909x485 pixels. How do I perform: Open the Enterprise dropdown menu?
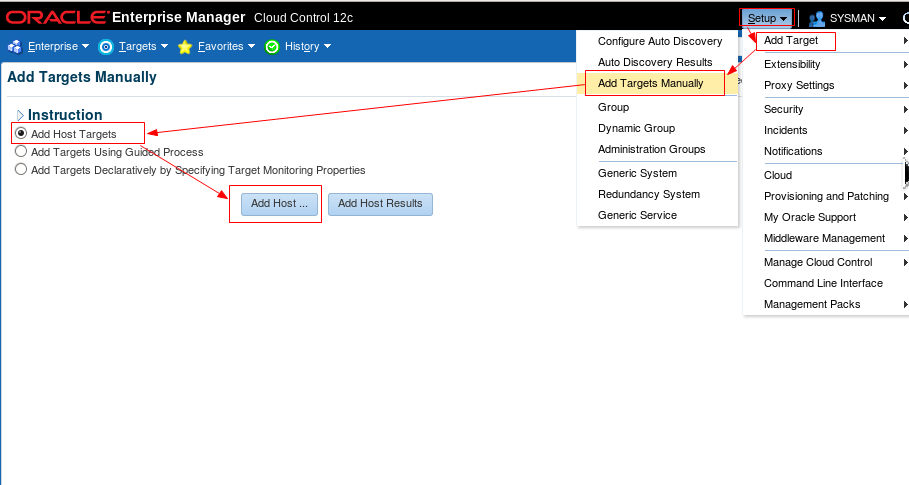(58, 46)
